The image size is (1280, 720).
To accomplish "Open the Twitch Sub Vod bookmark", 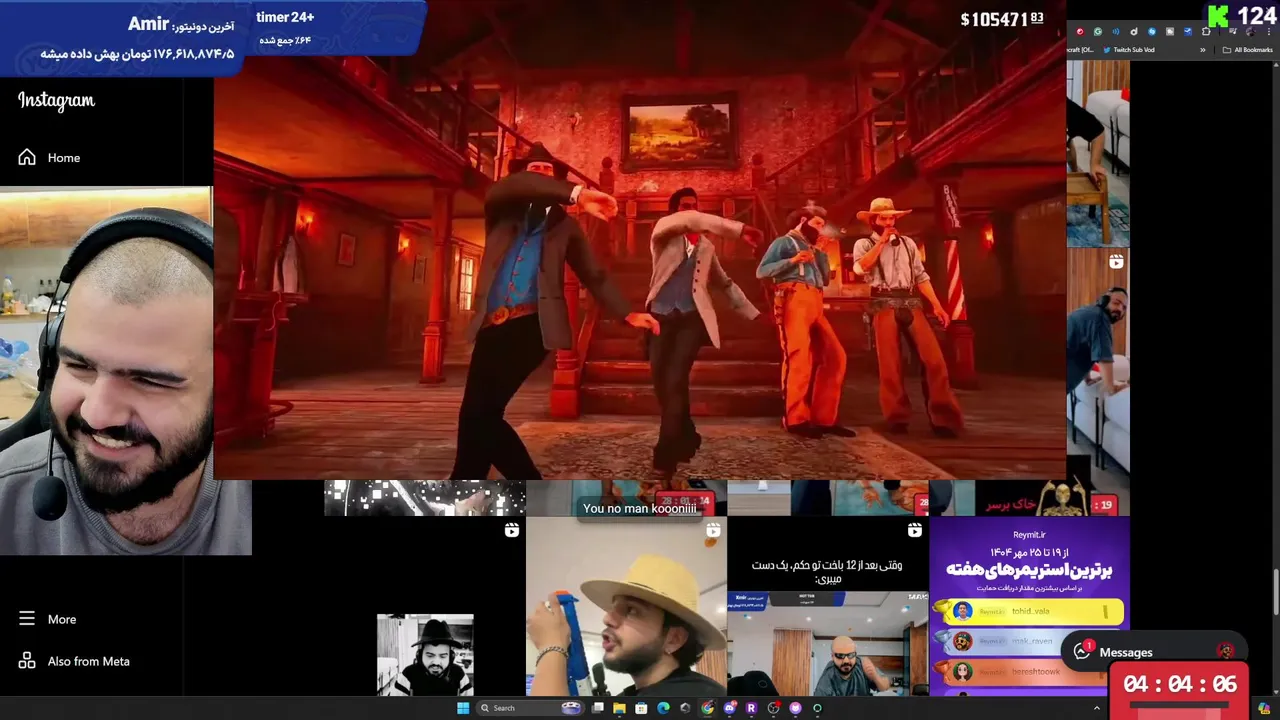I will (x=1129, y=50).
